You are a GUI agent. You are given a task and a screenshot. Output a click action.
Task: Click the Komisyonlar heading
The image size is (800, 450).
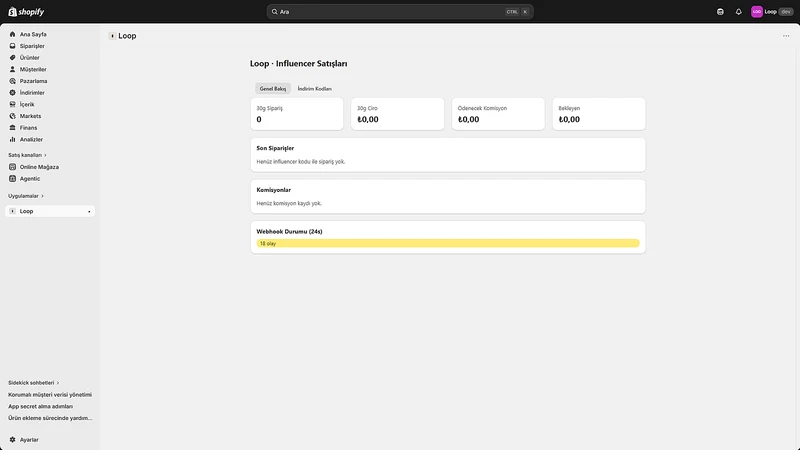273,190
